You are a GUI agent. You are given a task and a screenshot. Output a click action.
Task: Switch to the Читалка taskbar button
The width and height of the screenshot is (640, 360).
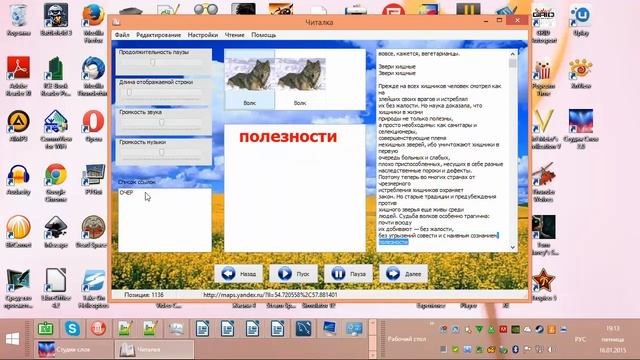[x=154, y=349]
